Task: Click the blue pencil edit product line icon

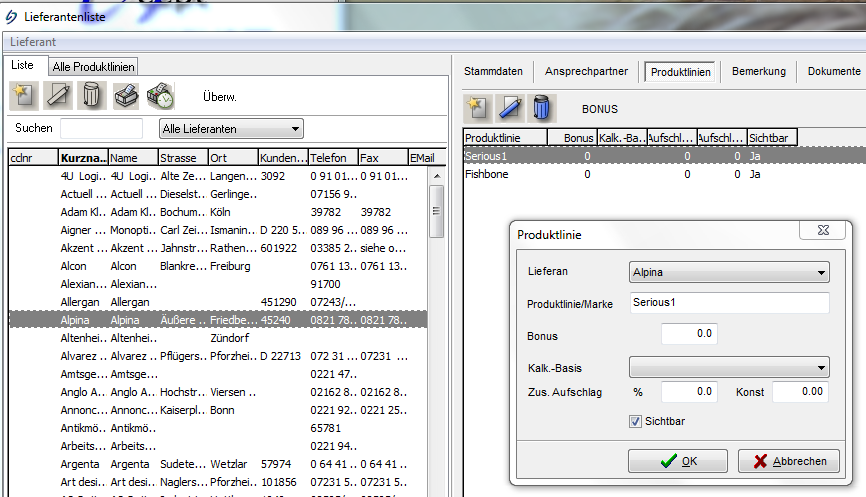Action: pyautogui.click(x=510, y=107)
